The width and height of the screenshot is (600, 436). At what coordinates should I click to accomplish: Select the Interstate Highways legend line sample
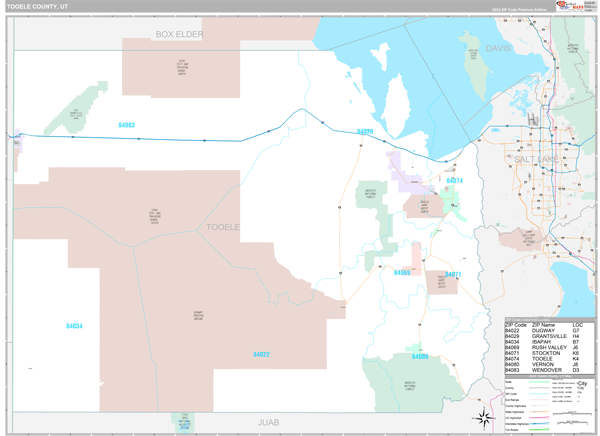(539, 423)
